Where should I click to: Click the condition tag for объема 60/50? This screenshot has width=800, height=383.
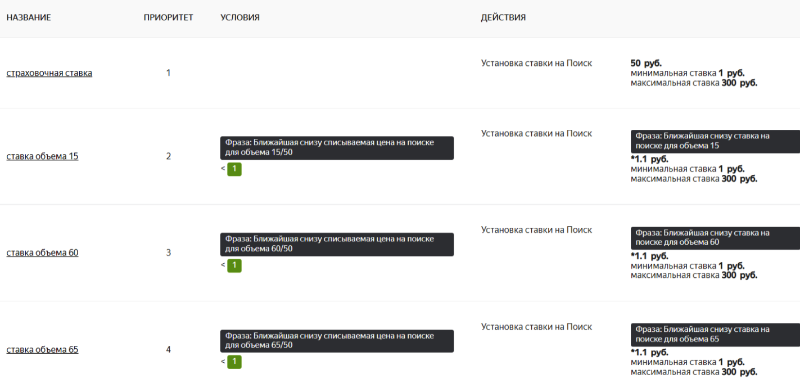tap(337, 244)
